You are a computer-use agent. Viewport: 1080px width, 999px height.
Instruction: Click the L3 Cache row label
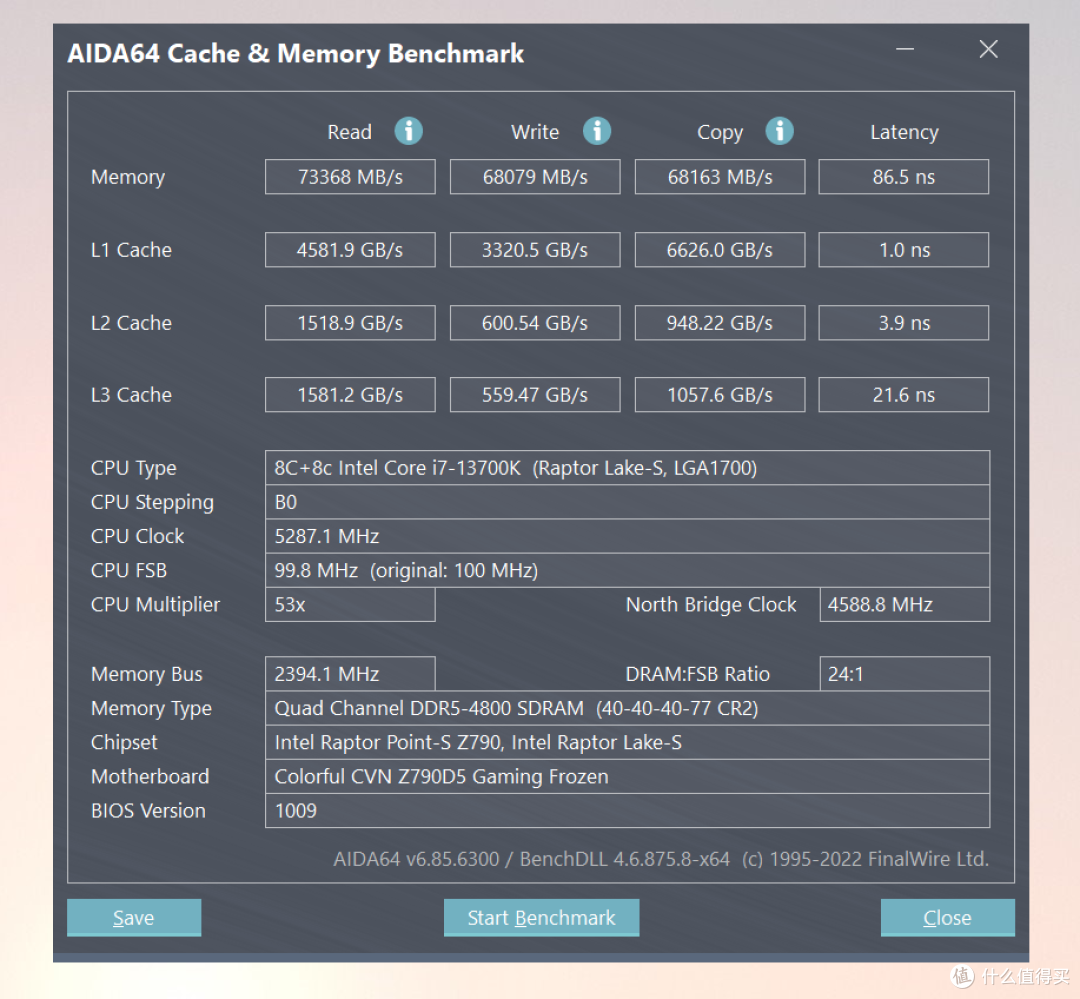(x=131, y=395)
